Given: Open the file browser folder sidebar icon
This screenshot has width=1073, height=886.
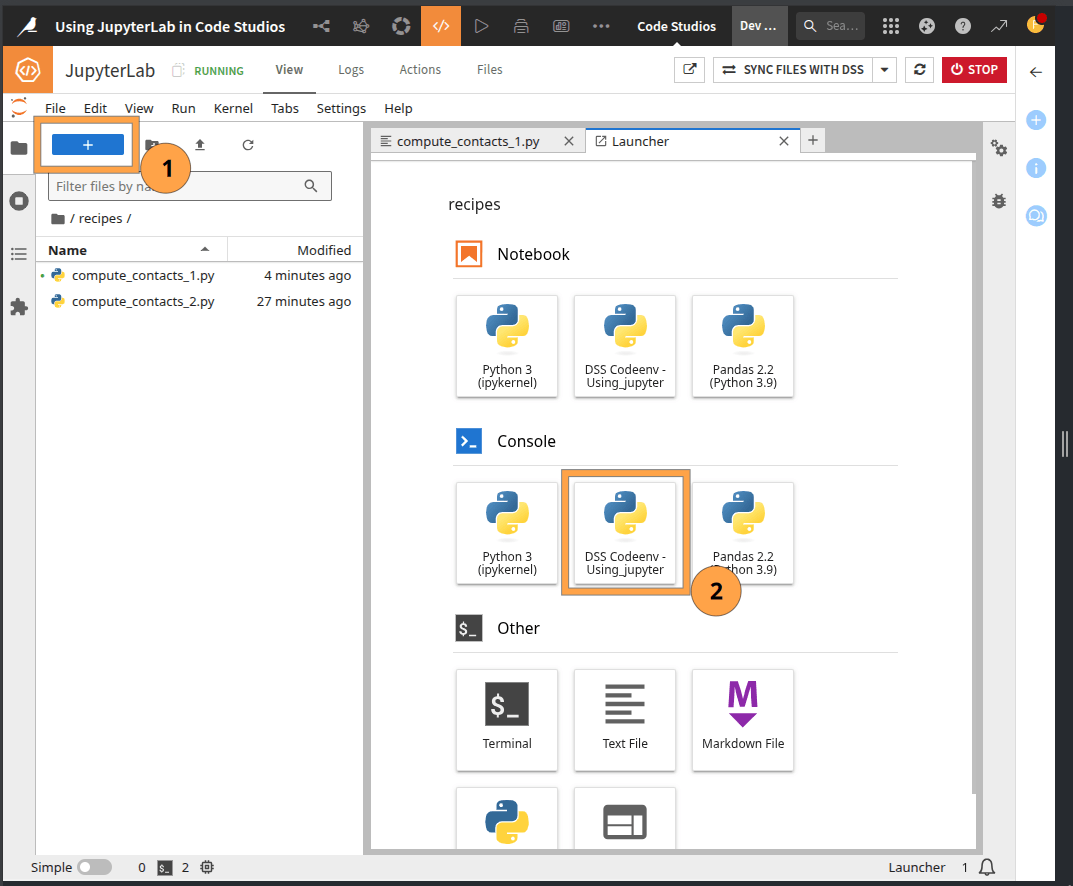Looking at the screenshot, I should (19, 148).
